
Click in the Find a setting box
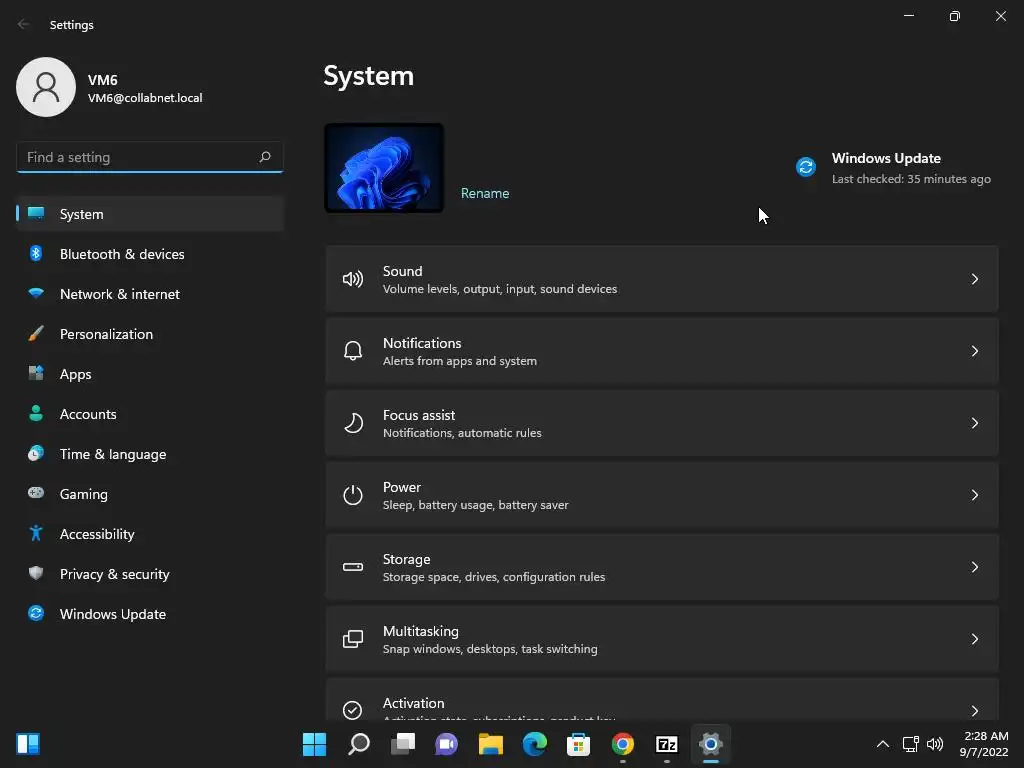(150, 157)
